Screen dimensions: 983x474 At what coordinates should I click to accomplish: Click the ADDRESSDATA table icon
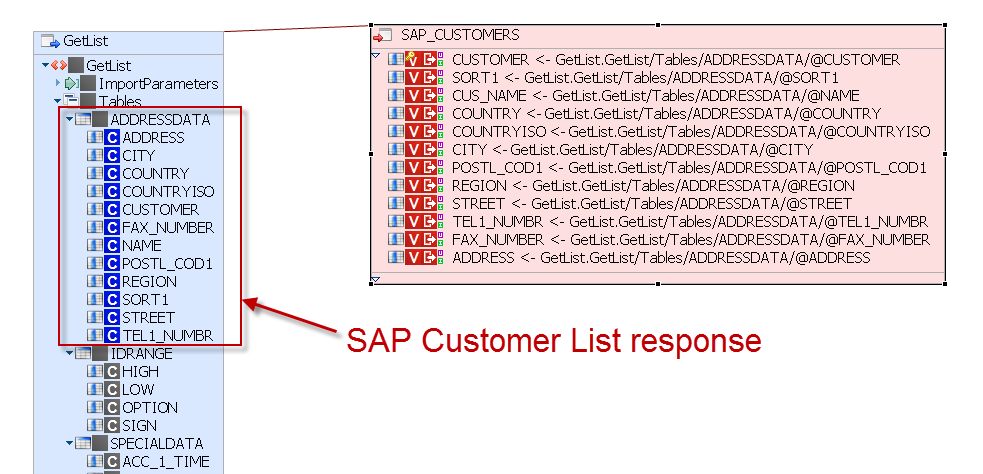[83, 119]
